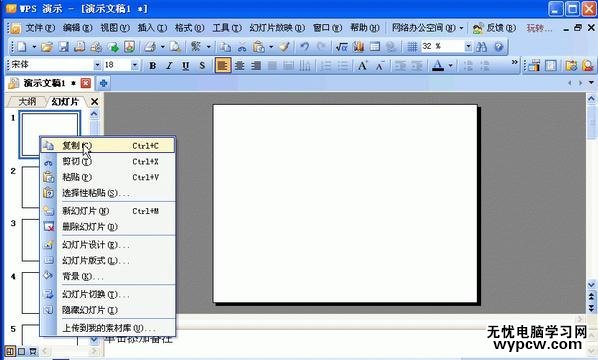The height and width of the screenshot is (360, 598).
Task: Open the 插入 menu
Action: point(152,28)
